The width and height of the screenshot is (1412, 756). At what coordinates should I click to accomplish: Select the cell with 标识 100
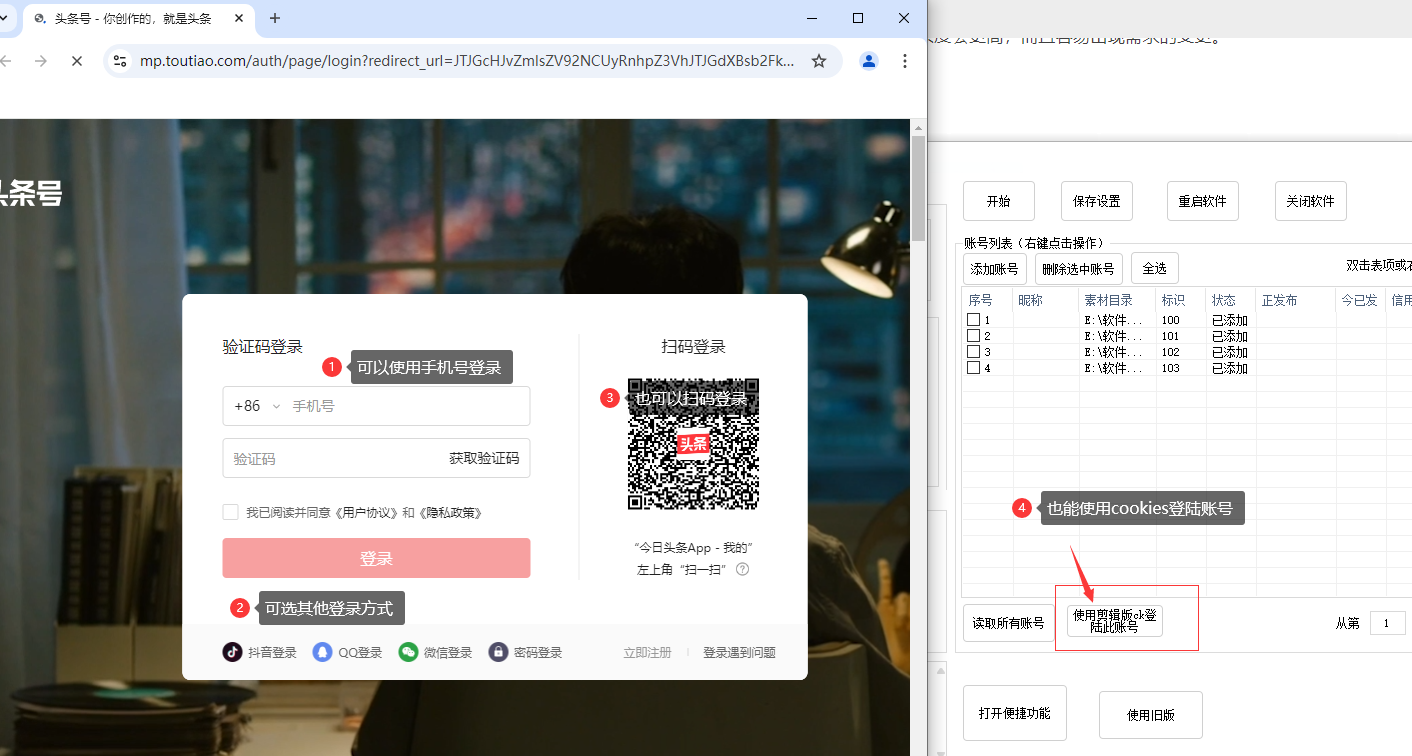(1181, 320)
